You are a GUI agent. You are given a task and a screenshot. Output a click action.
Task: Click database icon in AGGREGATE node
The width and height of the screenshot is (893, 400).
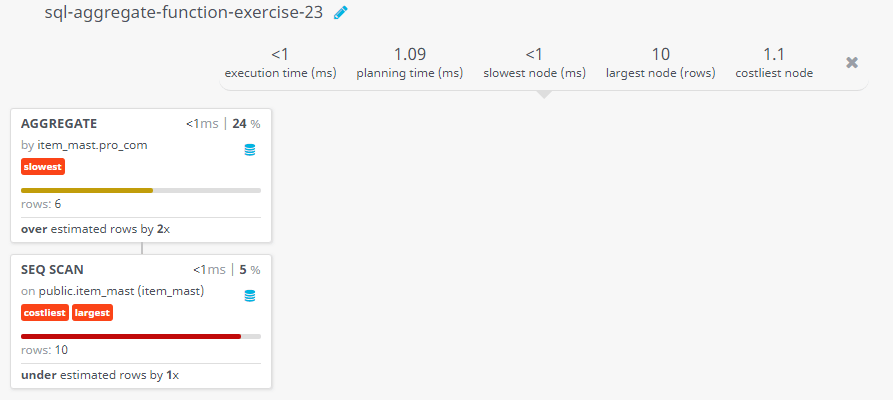click(249, 150)
